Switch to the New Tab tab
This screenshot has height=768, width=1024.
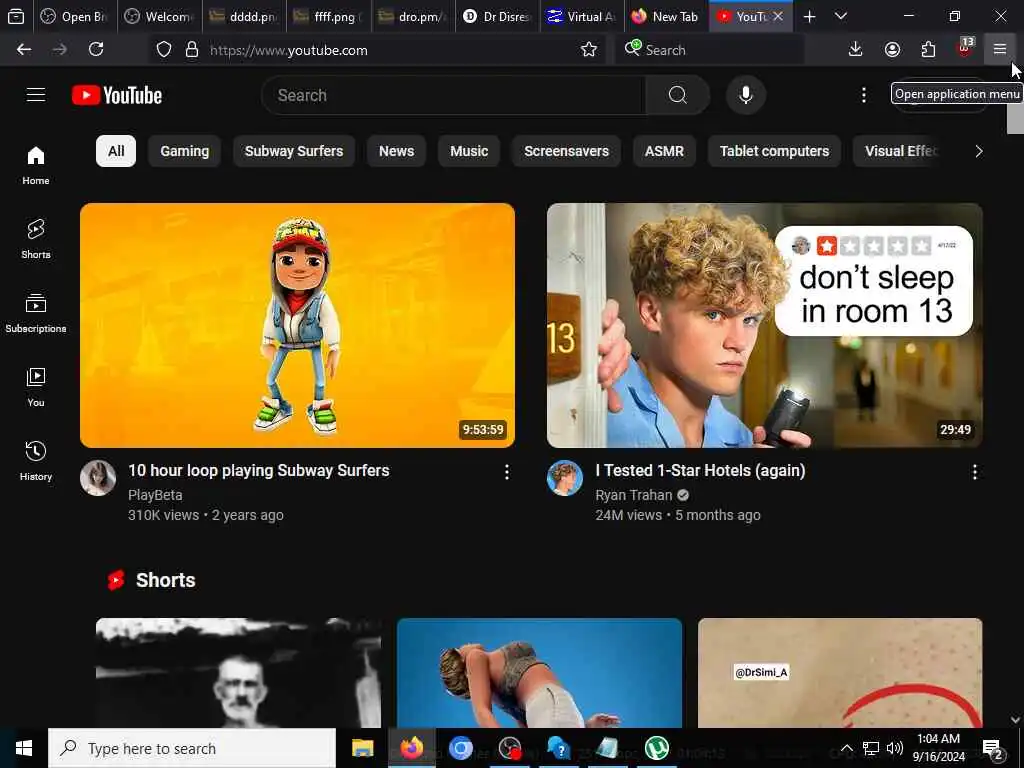666,17
